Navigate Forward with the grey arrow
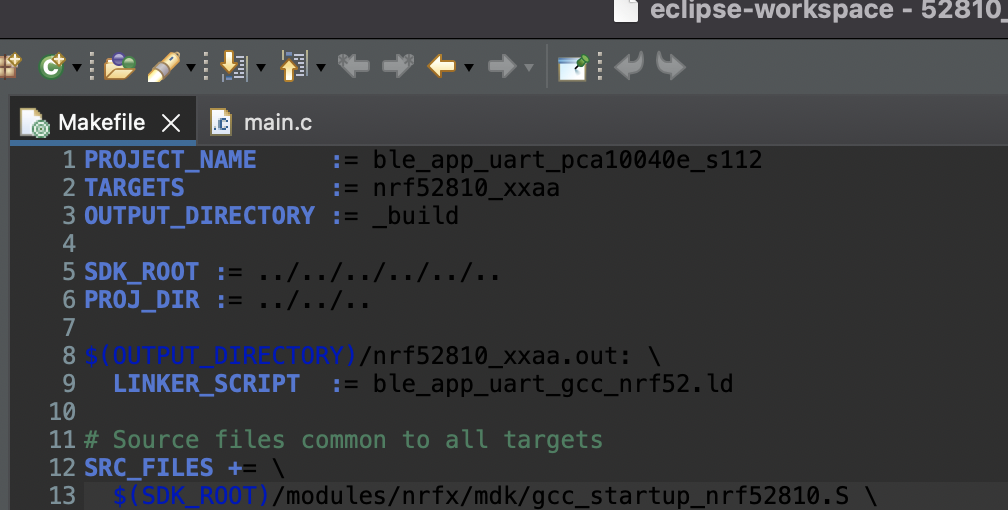 tap(502, 66)
